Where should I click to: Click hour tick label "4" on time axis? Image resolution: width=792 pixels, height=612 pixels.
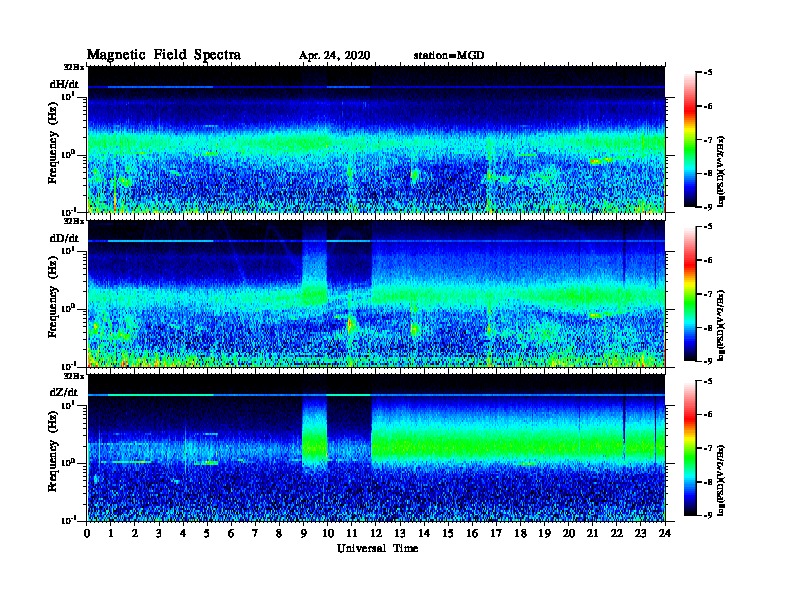click(183, 534)
